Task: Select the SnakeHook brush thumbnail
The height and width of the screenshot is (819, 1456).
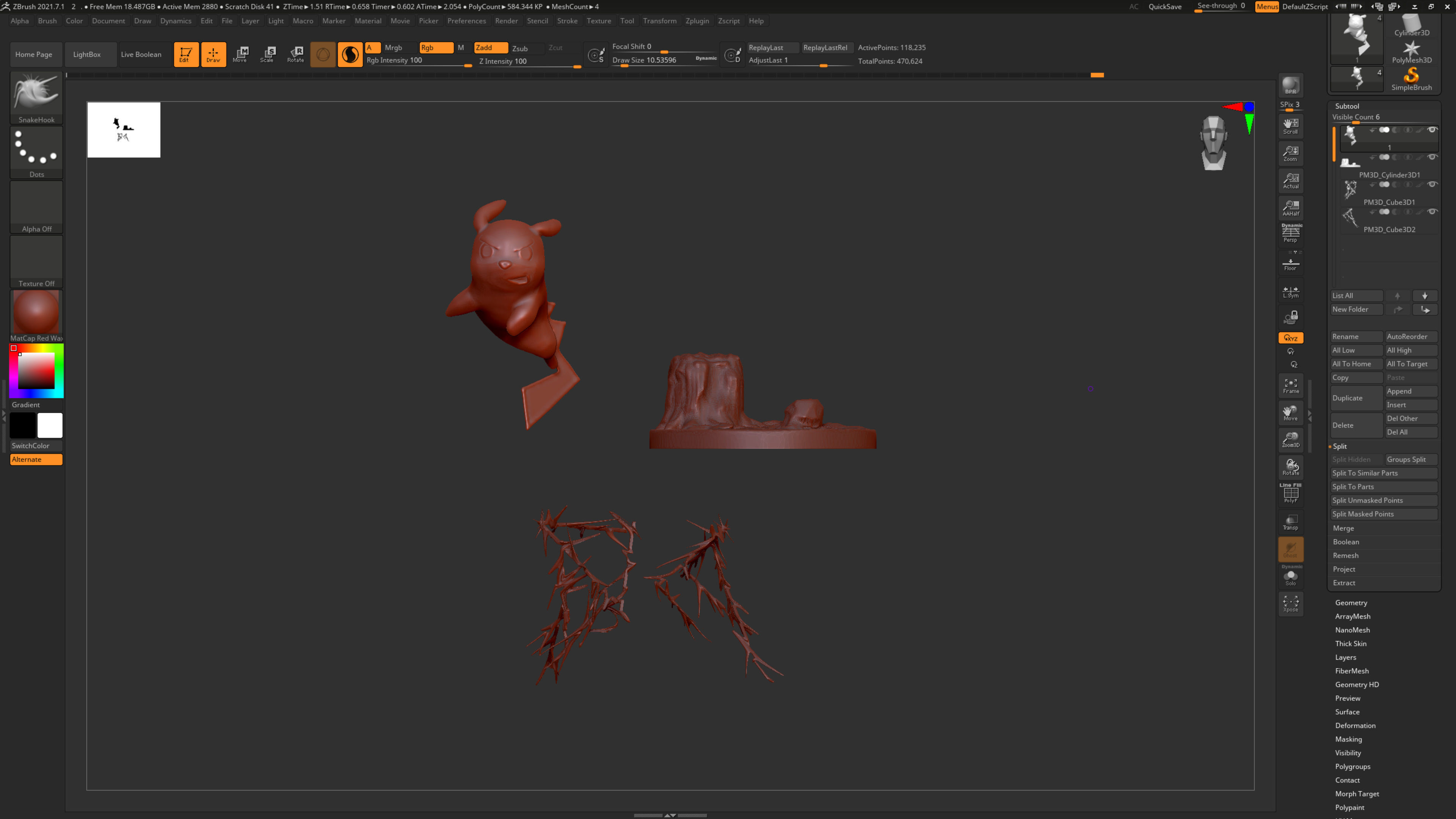Action: 36,93
